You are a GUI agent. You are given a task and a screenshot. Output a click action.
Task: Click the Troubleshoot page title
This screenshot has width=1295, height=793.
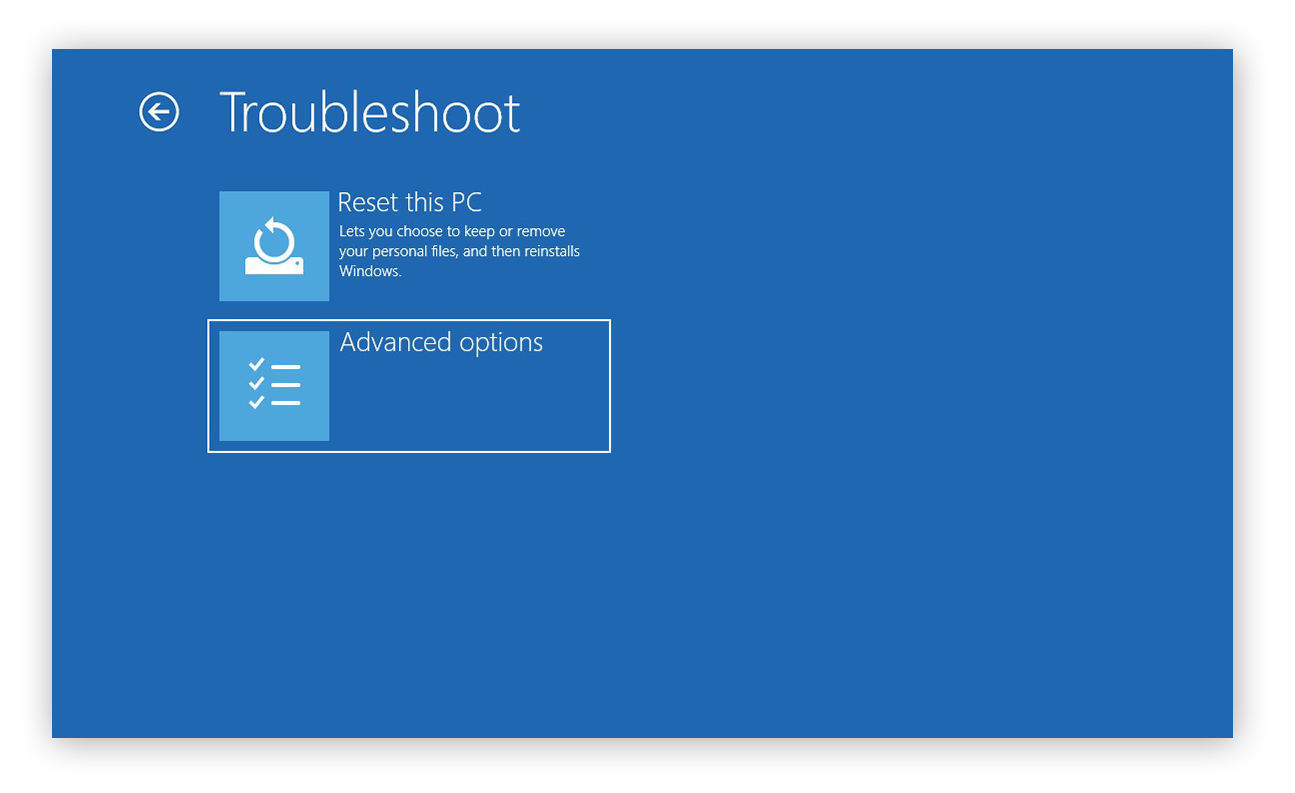[x=370, y=111]
